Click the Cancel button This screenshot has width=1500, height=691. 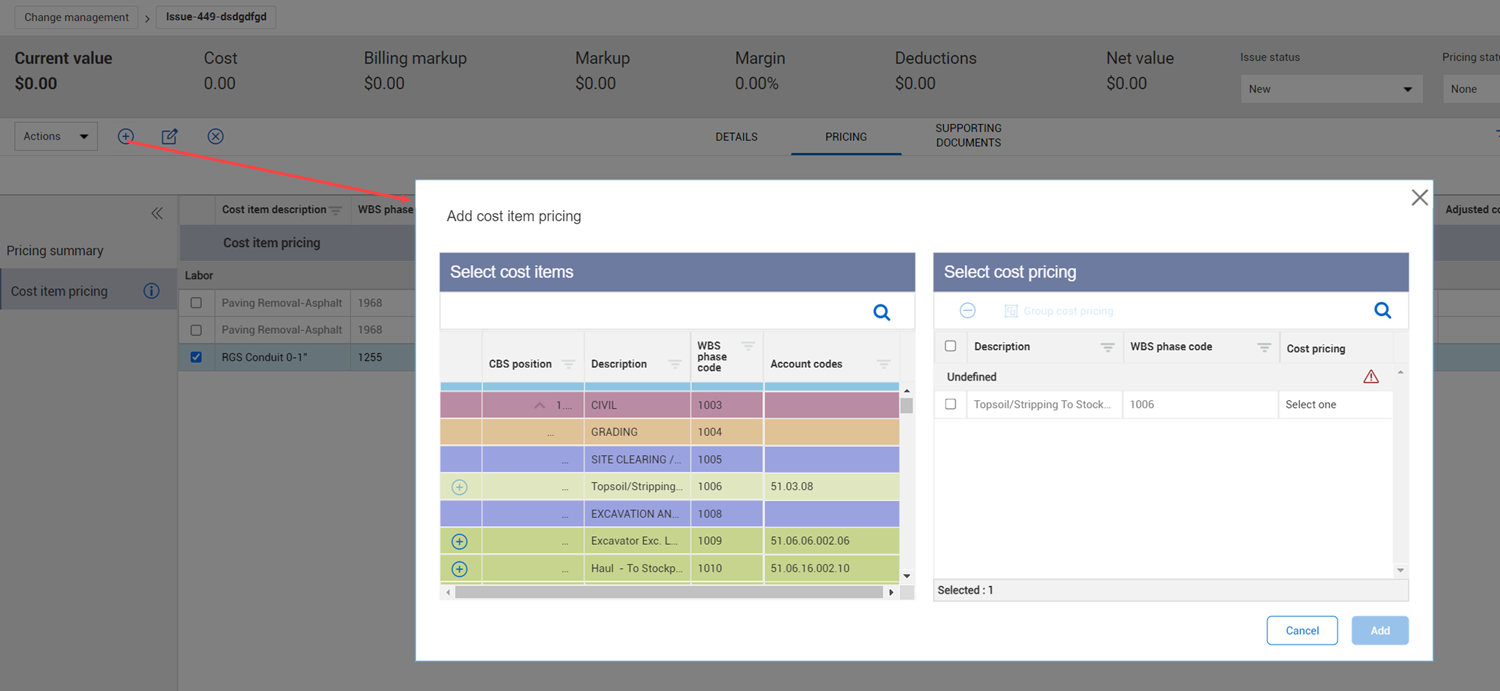pos(1301,630)
